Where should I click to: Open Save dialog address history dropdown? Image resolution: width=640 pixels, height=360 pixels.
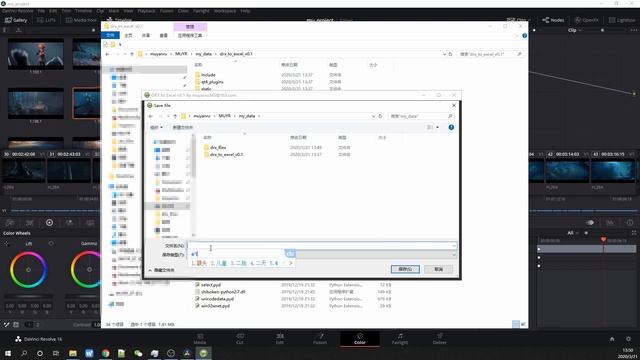pos(373,116)
